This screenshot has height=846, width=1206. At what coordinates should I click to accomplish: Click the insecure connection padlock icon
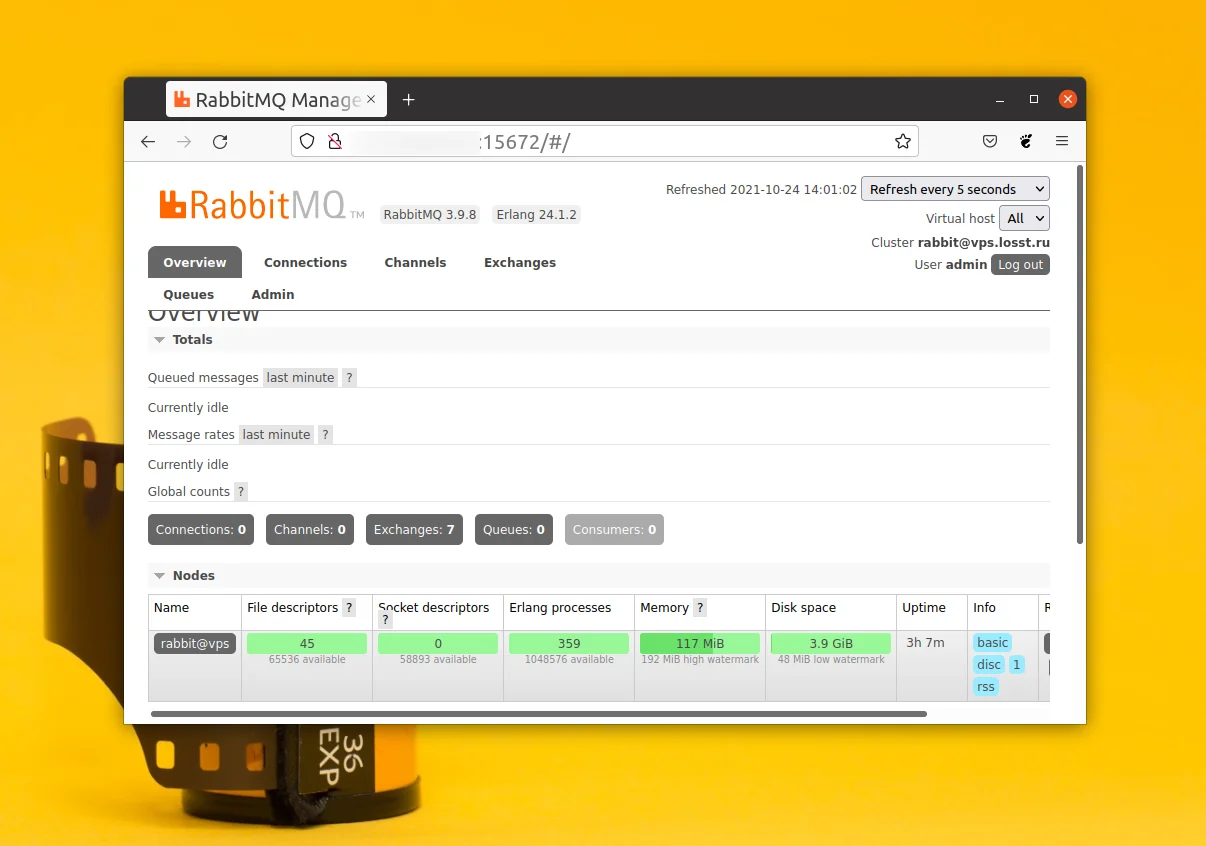point(335,142)
